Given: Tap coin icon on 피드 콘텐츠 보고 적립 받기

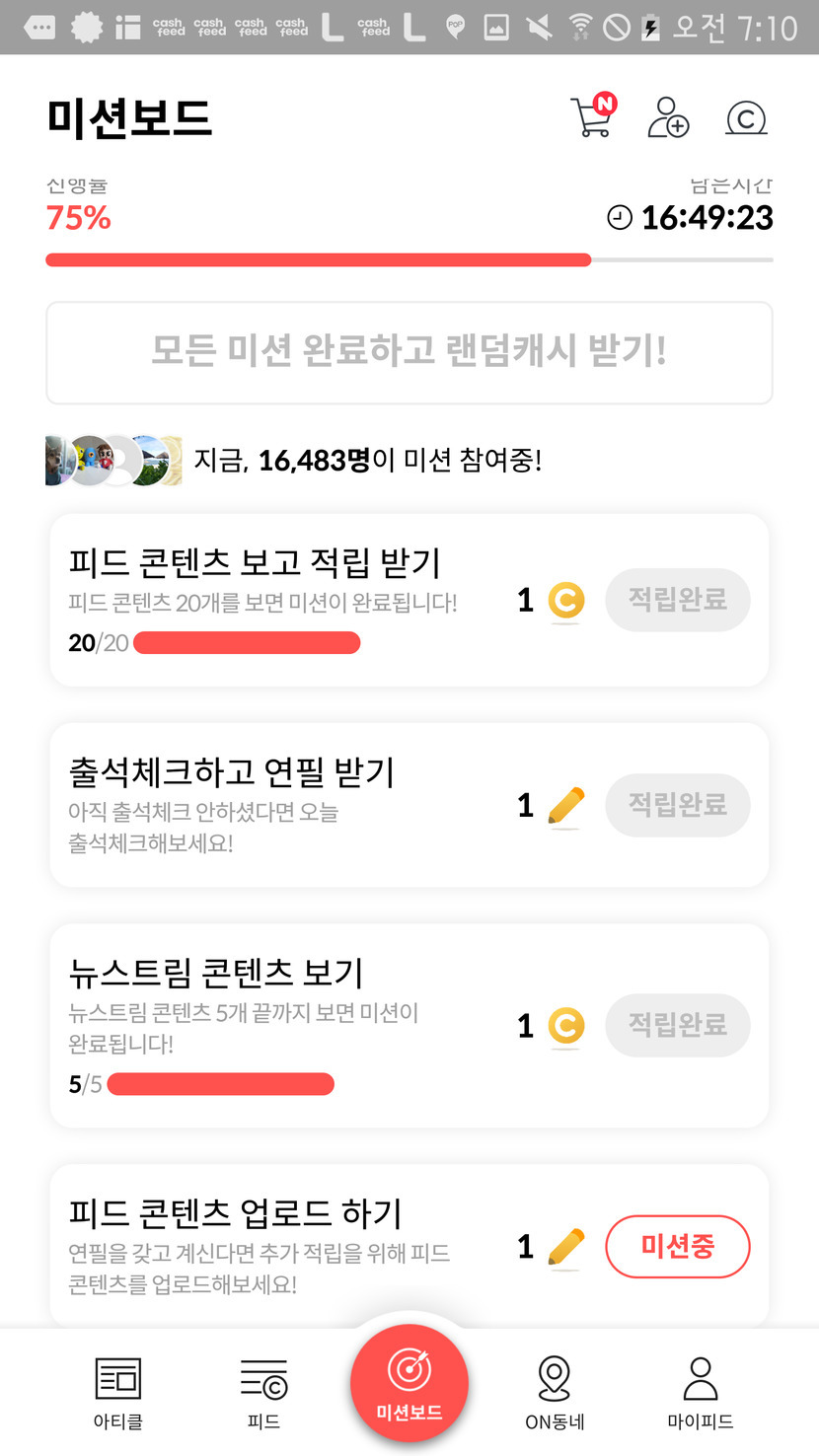Looking at the screenshot, I should [566, 601].
